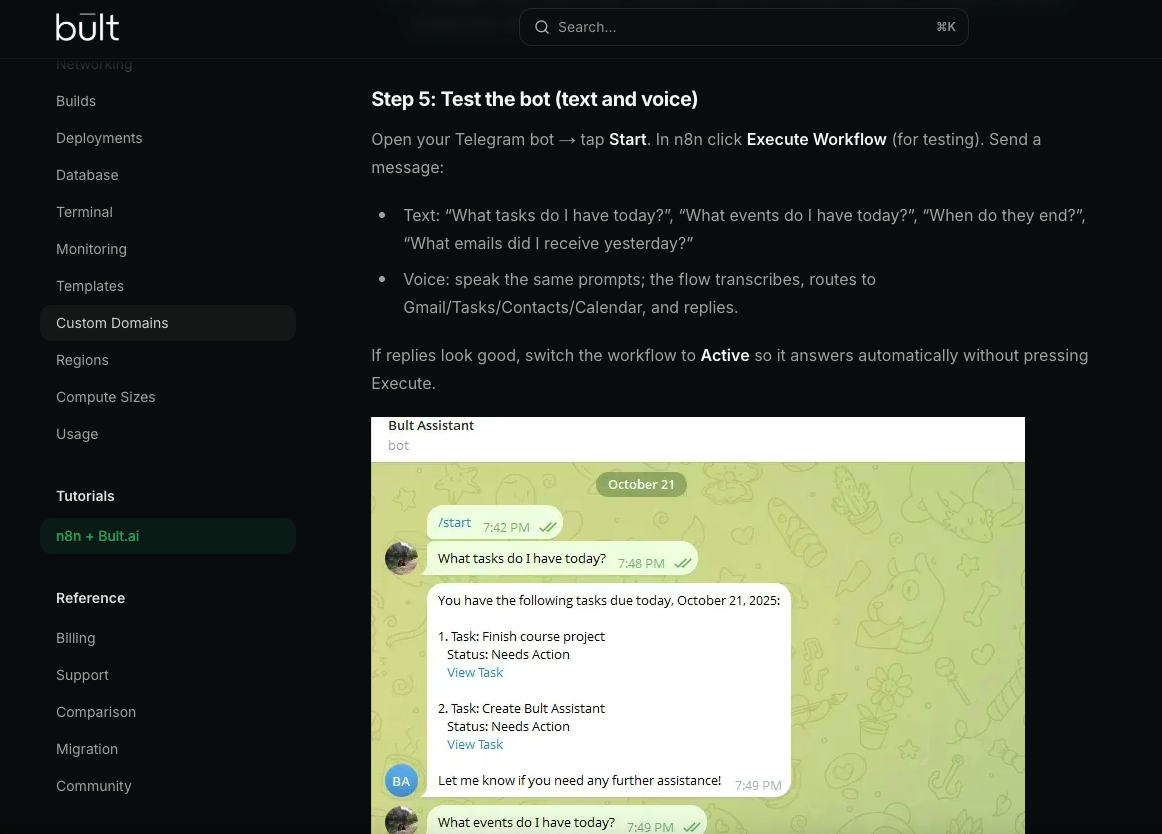Open the Bult logo homepage

point(87,27)
